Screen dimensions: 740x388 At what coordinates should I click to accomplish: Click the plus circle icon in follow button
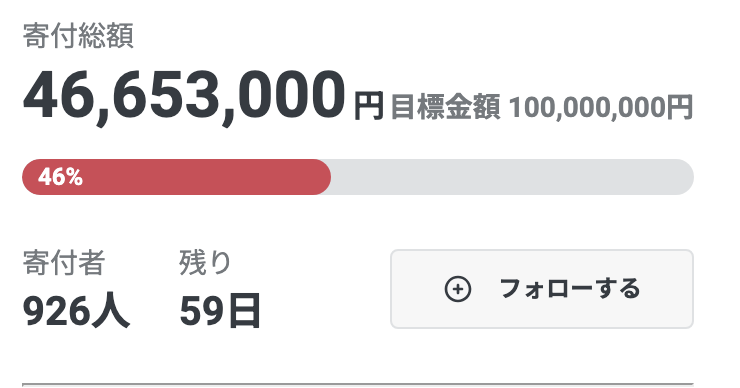(x=458, y=289)
